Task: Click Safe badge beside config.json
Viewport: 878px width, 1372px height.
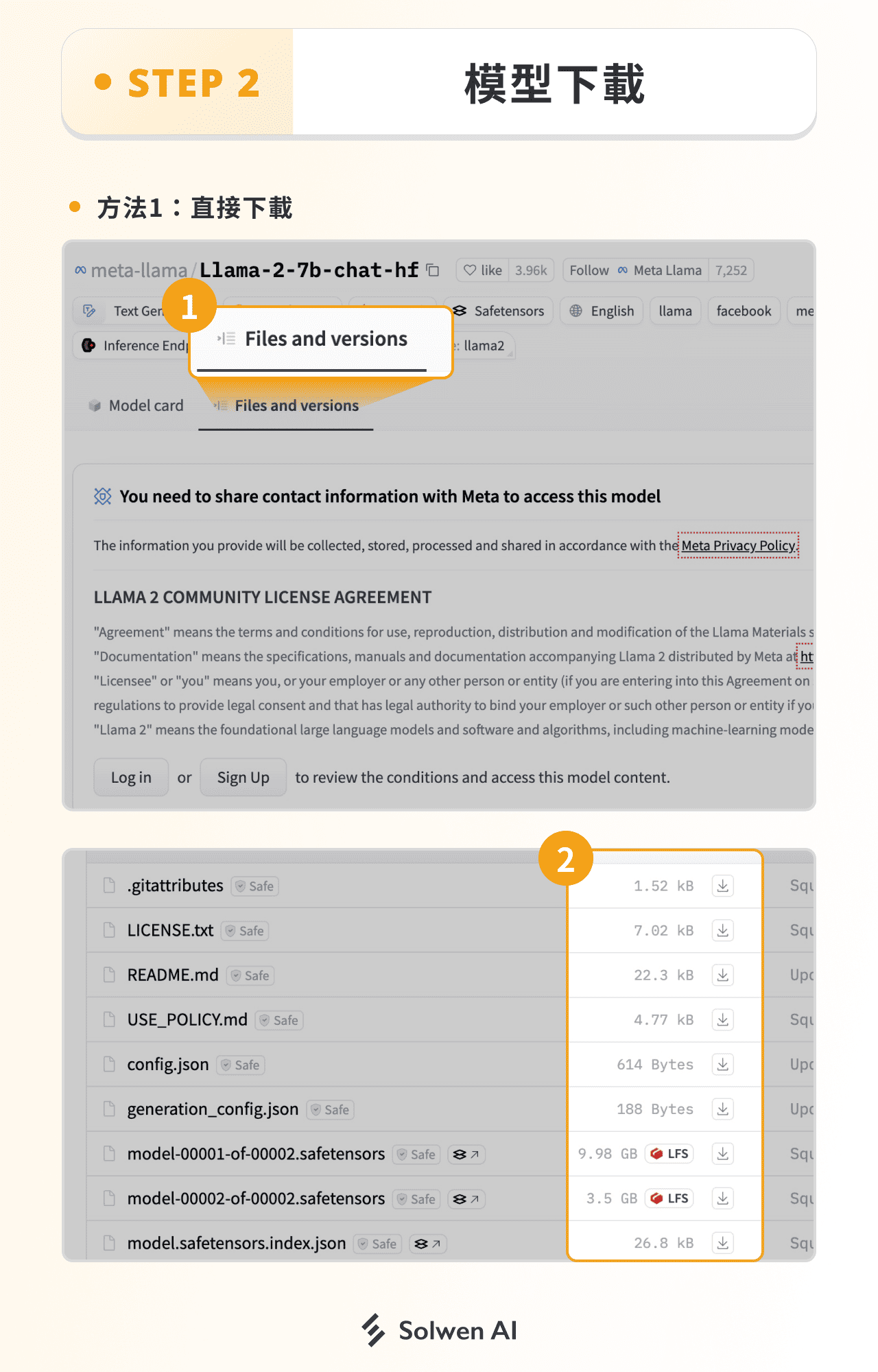Action: [241, 1065]
